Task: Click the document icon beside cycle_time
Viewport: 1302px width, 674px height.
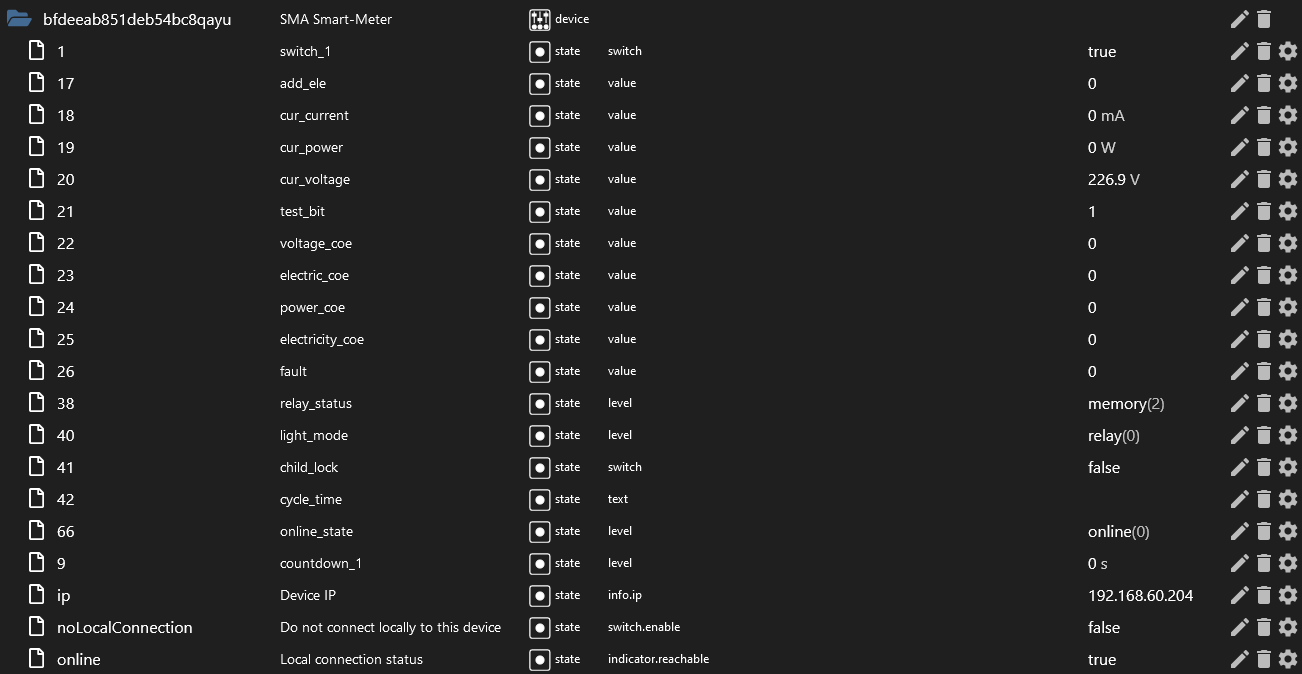Action: (36, 499)
